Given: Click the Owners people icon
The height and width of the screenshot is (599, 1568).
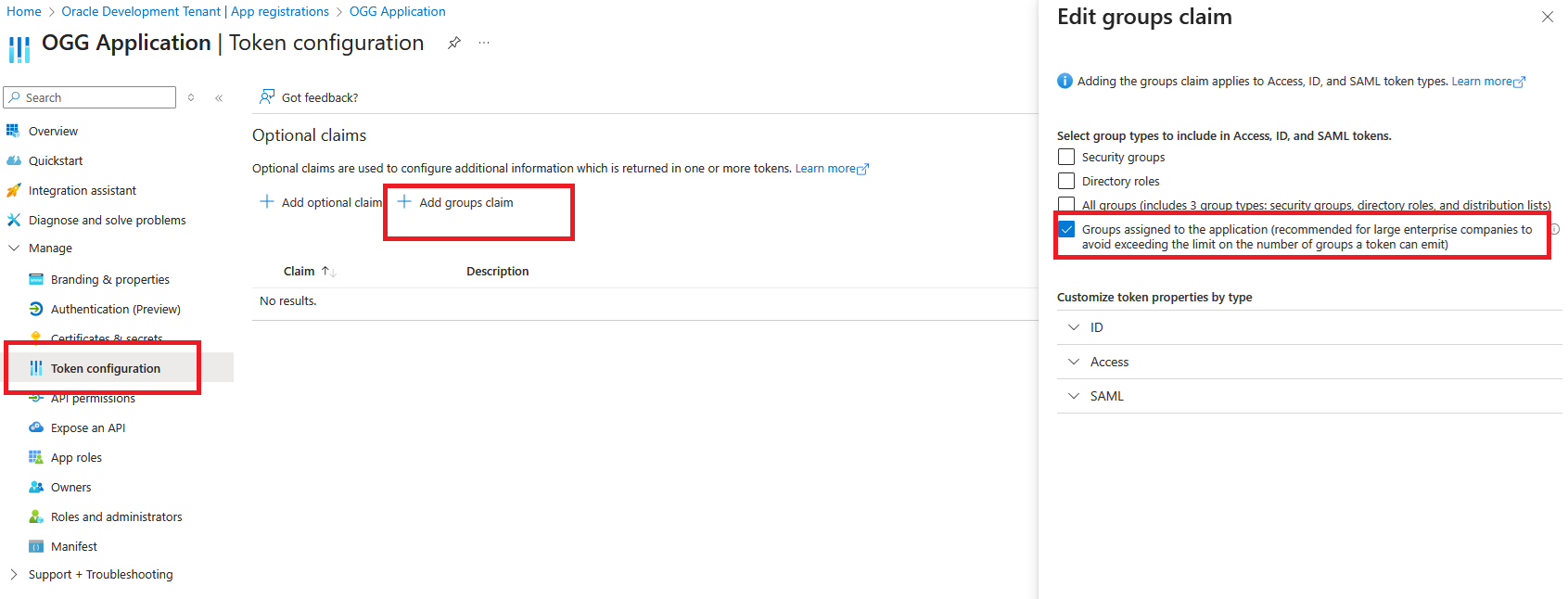Looking at the screenshot, I should pos(36,487).
